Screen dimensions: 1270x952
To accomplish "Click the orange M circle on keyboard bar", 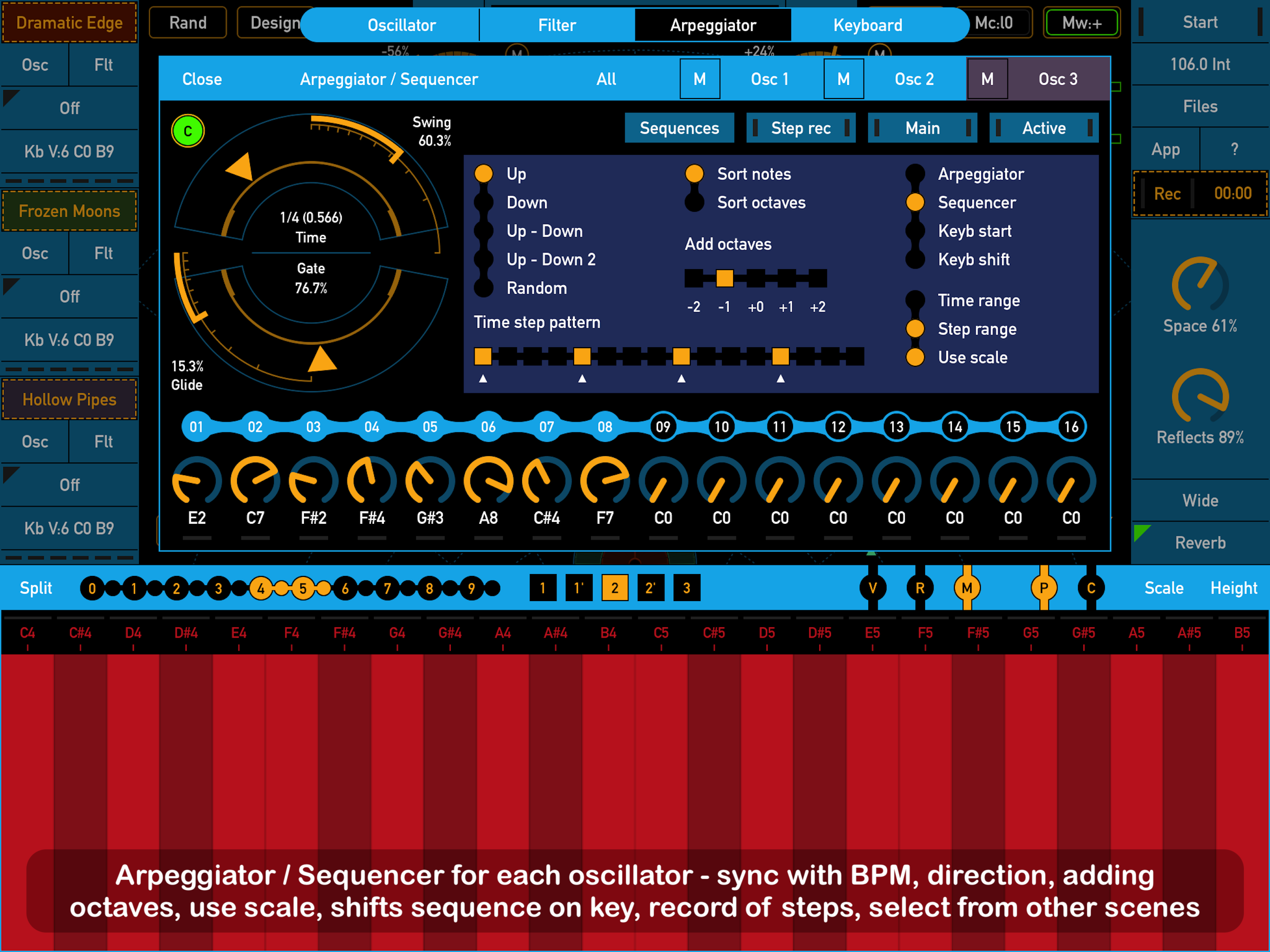I will point(967,588).
